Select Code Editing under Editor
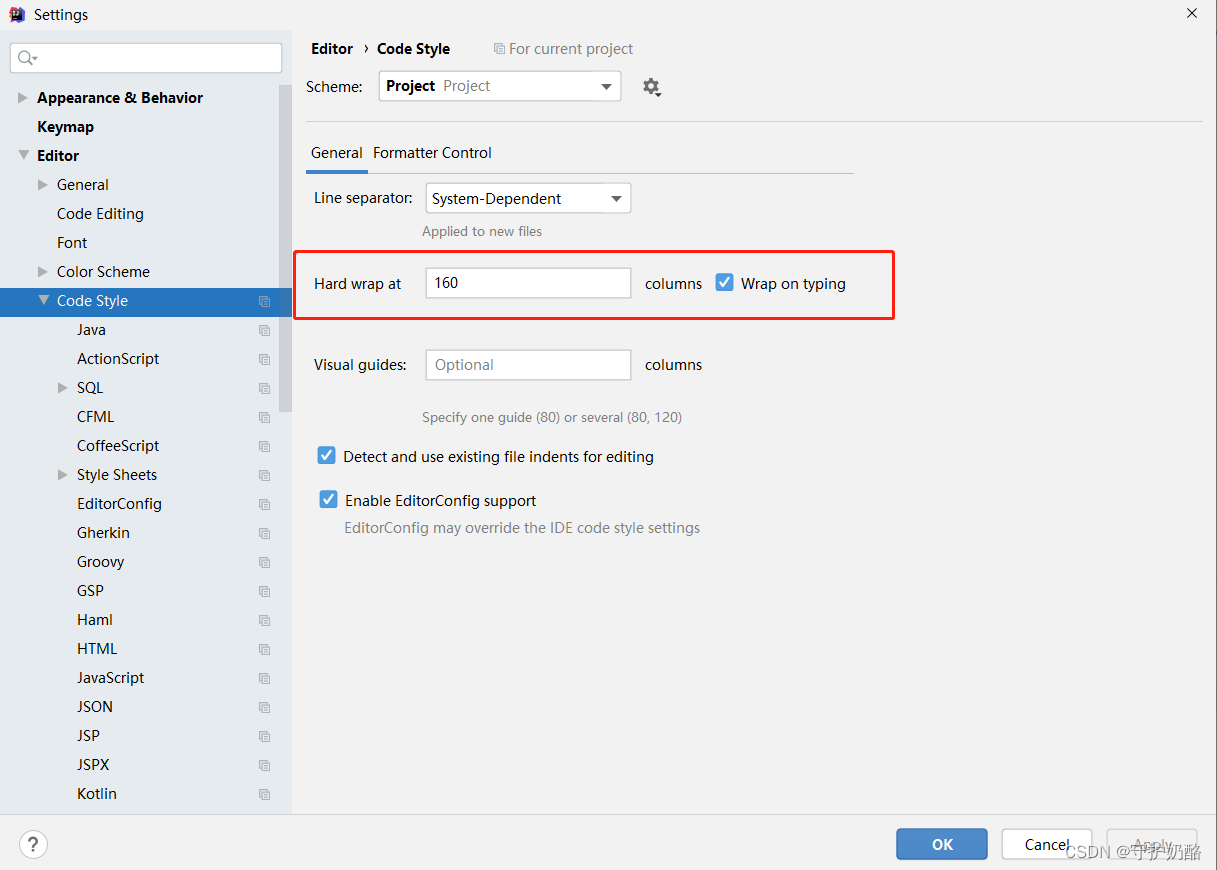Screen dimensions: 1217x870 point(100,214)
